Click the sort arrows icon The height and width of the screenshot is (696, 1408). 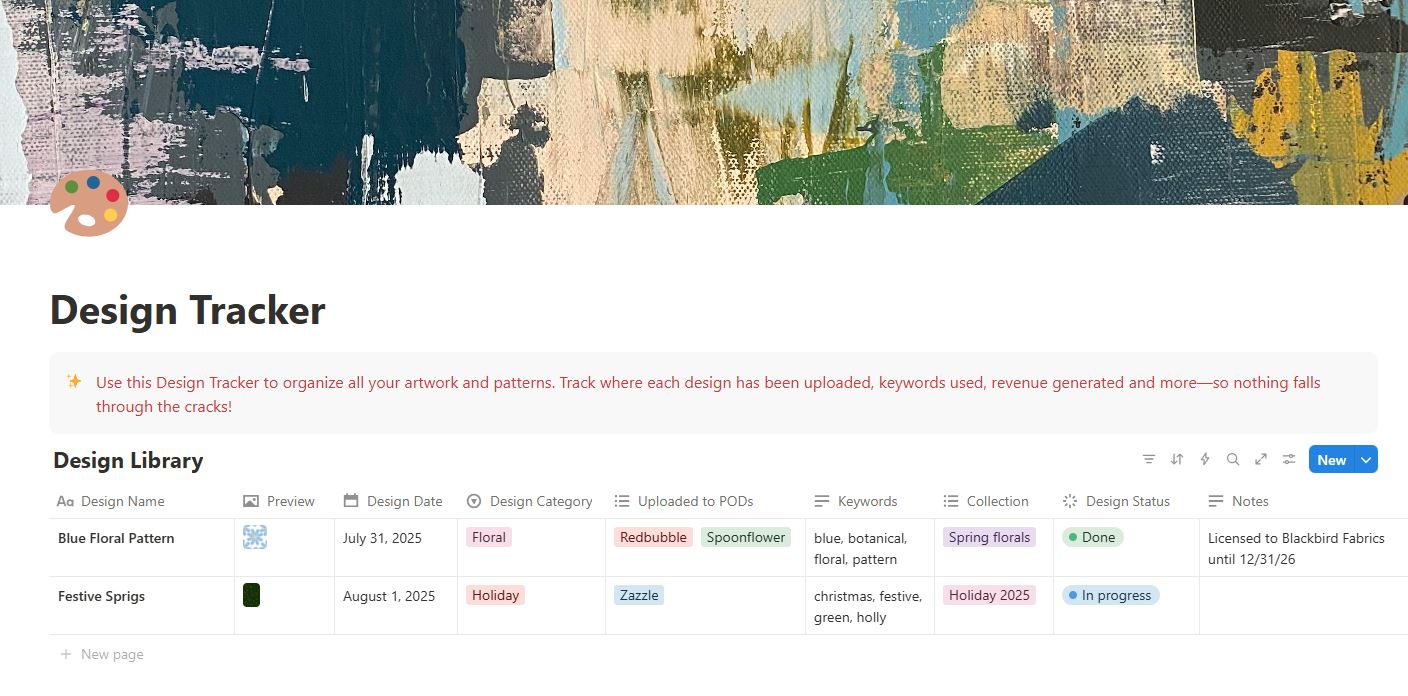click(1177, 460)
